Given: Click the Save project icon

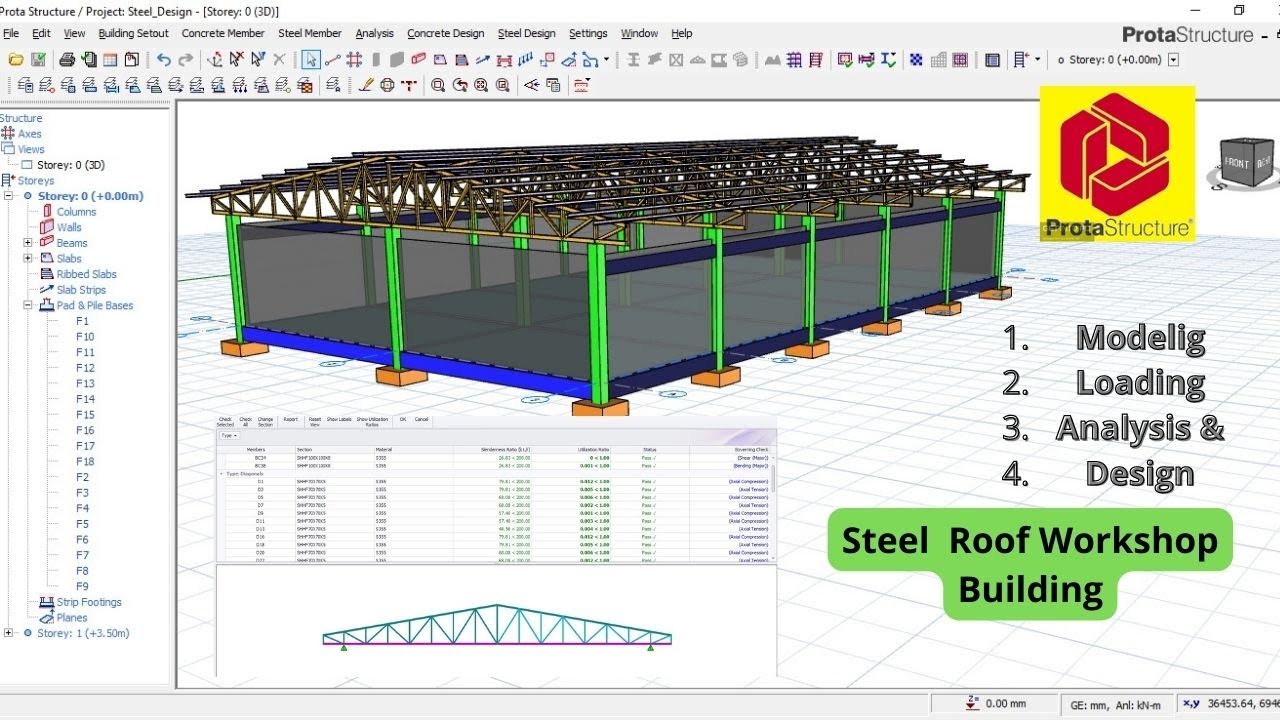Looking at the screenshot, I should tap(38, 59).
